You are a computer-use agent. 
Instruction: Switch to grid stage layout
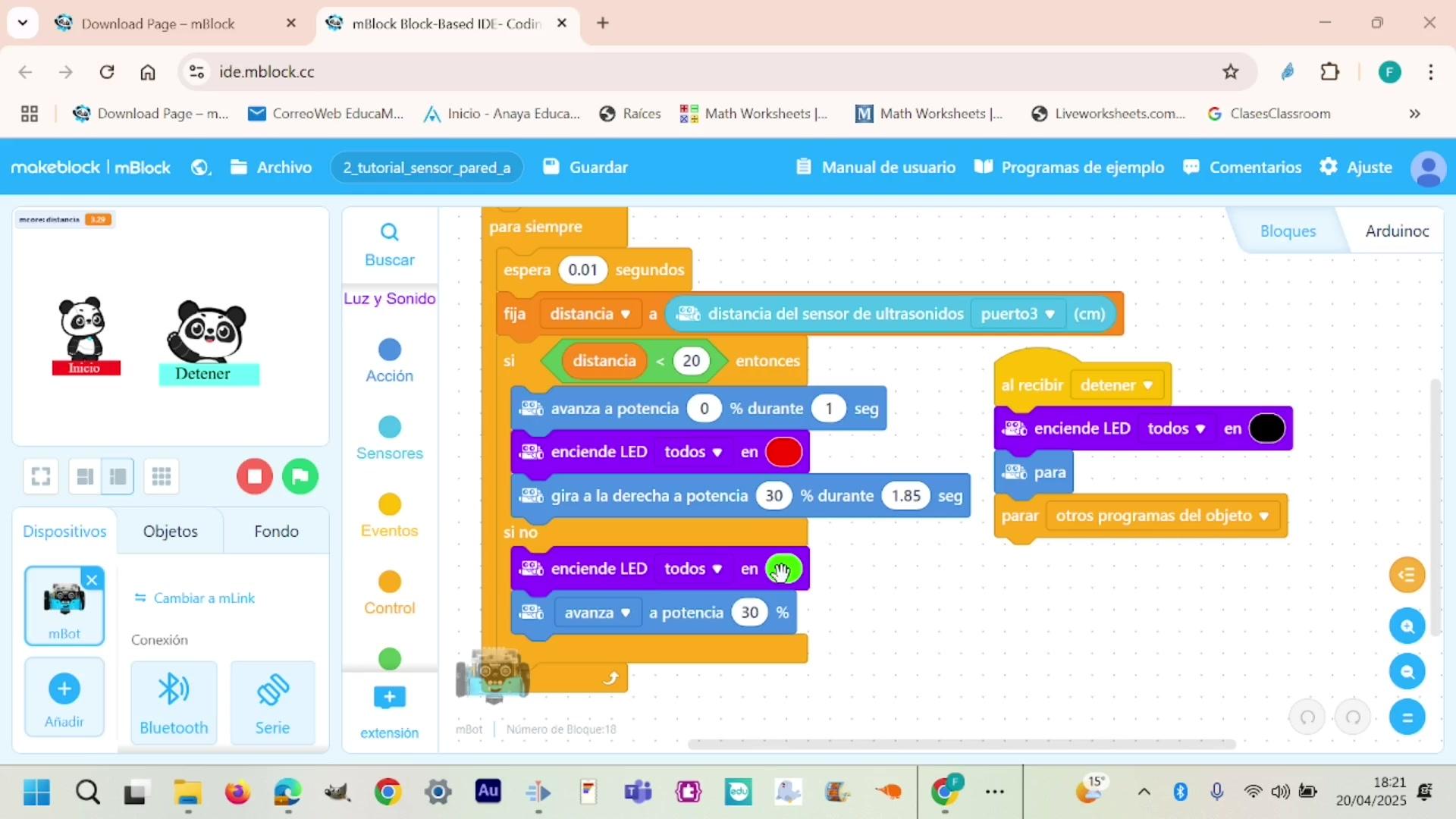161,476
